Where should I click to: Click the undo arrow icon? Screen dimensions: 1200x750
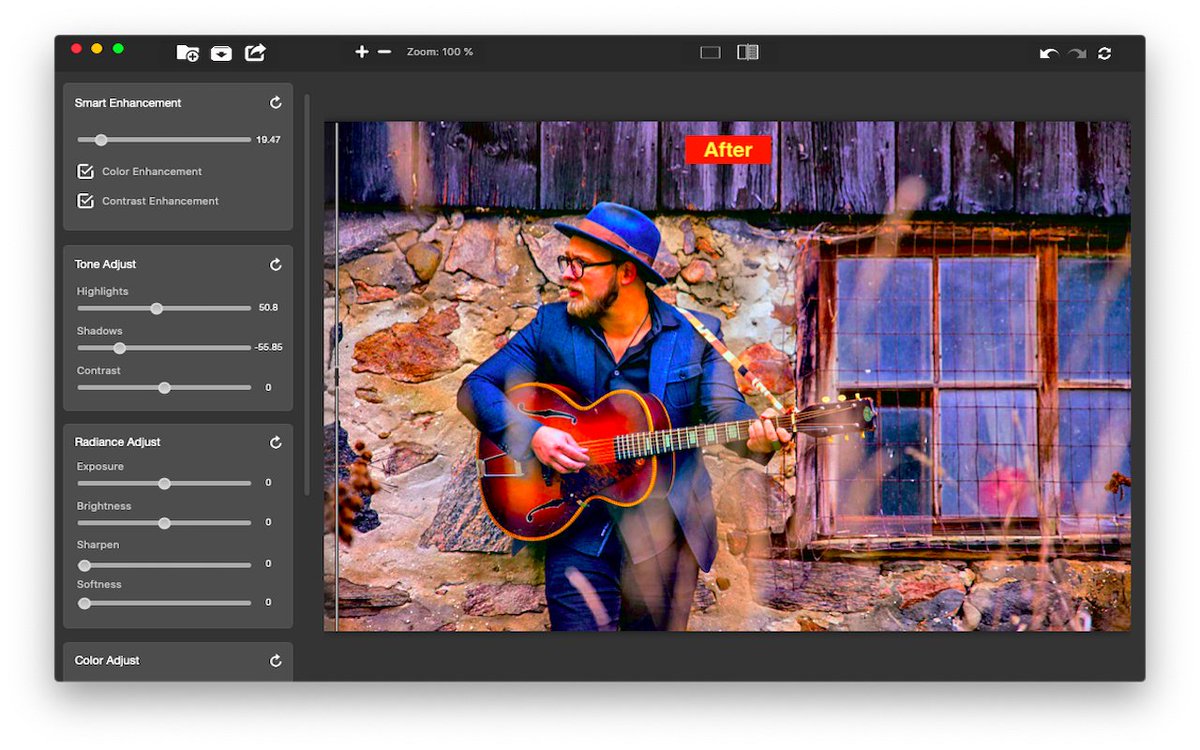coord(1048,53)
